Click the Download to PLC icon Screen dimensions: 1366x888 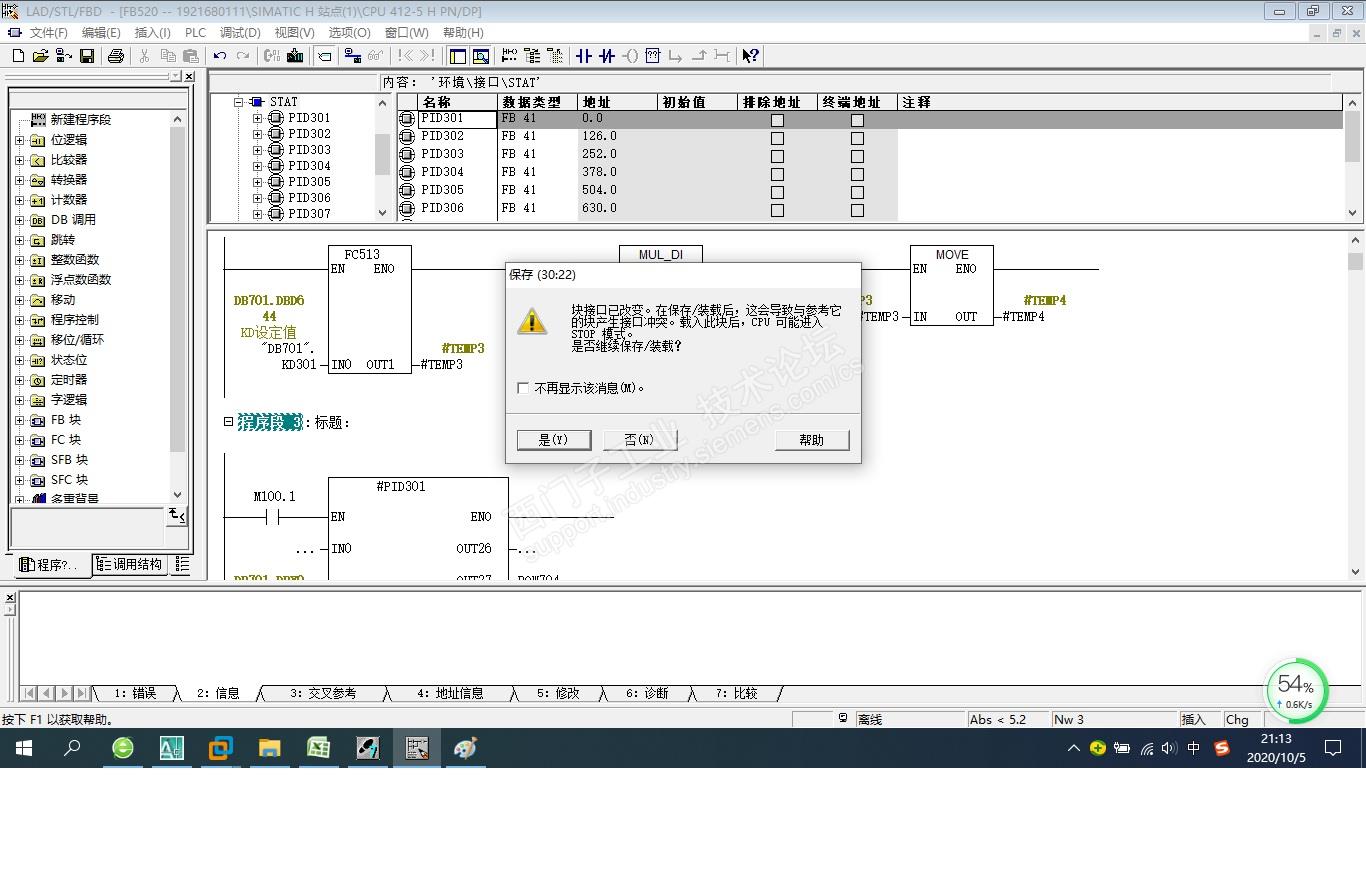click(x=295, y=56)
